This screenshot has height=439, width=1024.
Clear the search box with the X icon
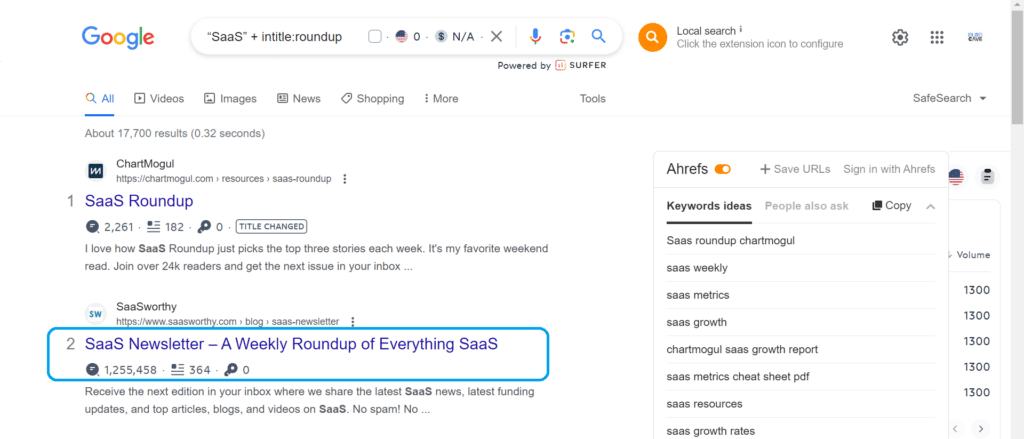[496, 37]
